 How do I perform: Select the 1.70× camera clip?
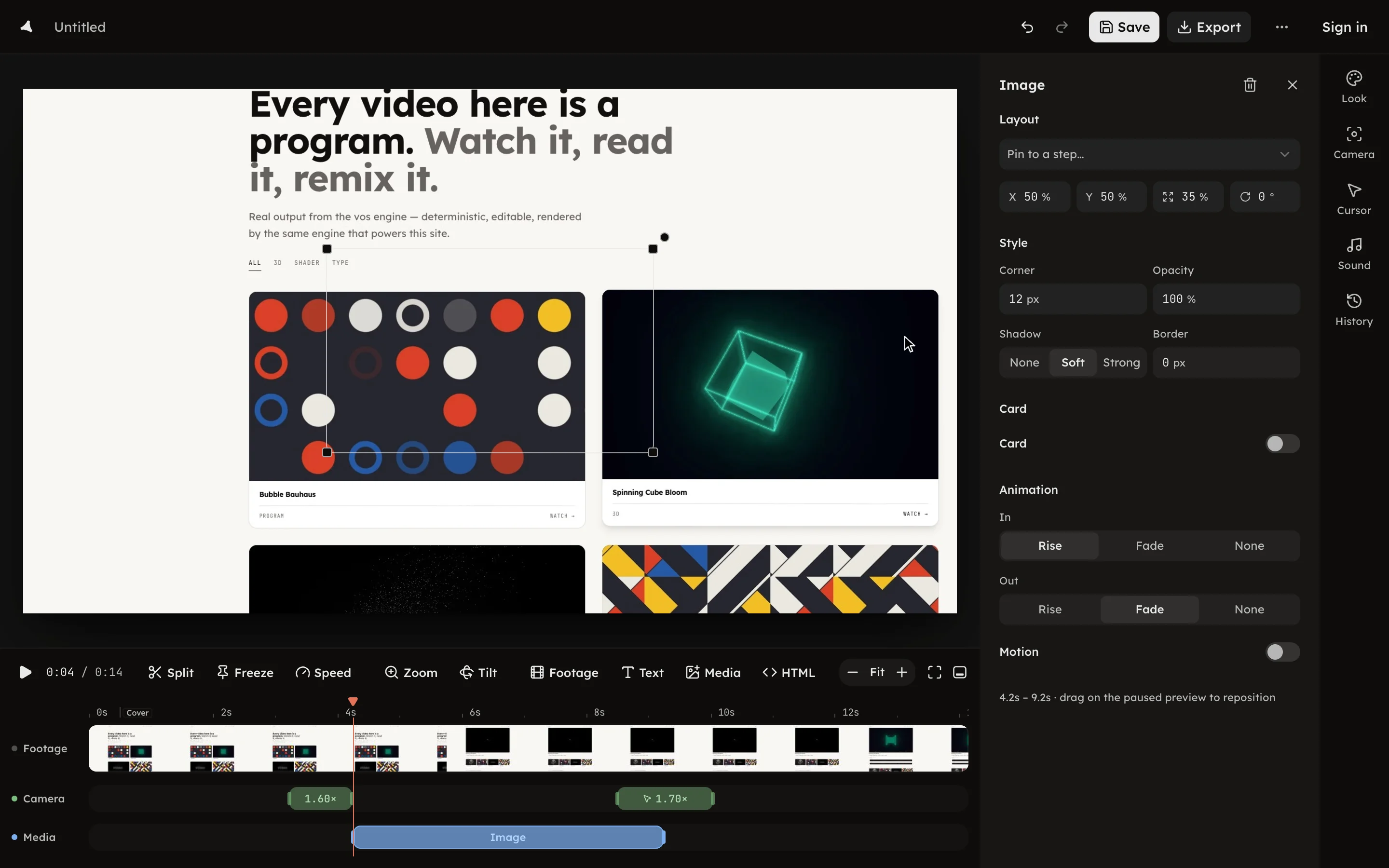click(665, 799)
